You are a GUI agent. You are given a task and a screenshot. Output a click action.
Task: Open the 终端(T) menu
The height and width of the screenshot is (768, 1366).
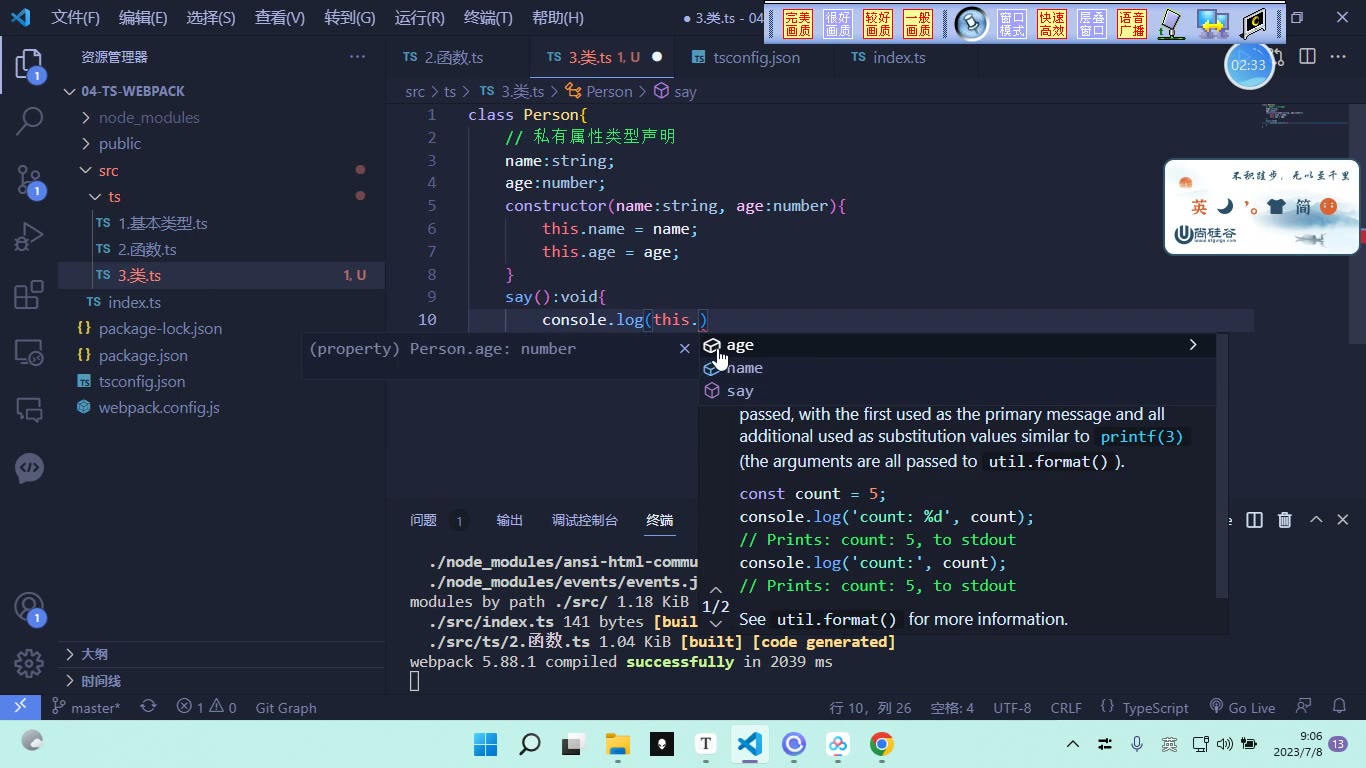488,18
